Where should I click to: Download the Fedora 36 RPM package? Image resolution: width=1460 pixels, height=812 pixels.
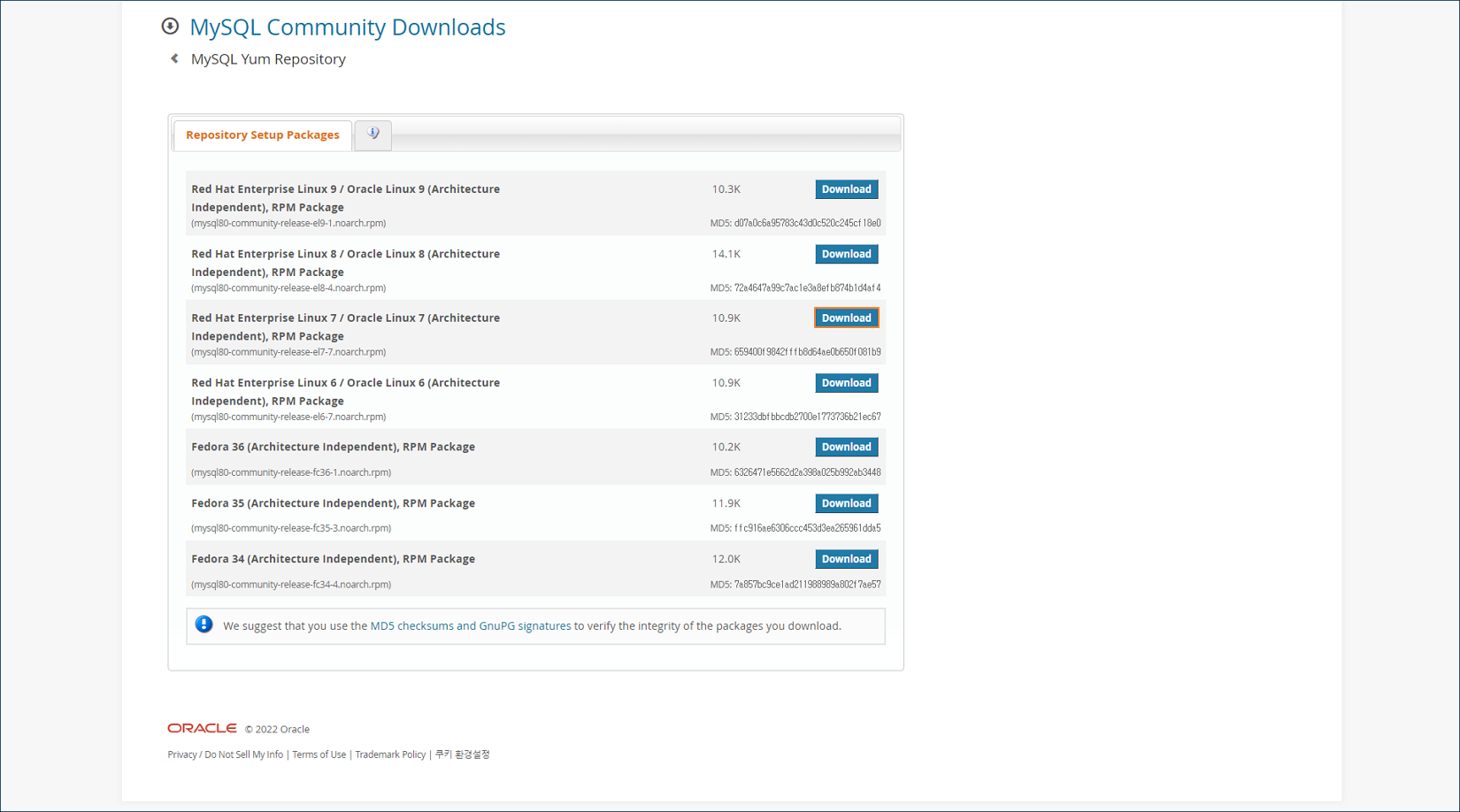coord(846,448)
